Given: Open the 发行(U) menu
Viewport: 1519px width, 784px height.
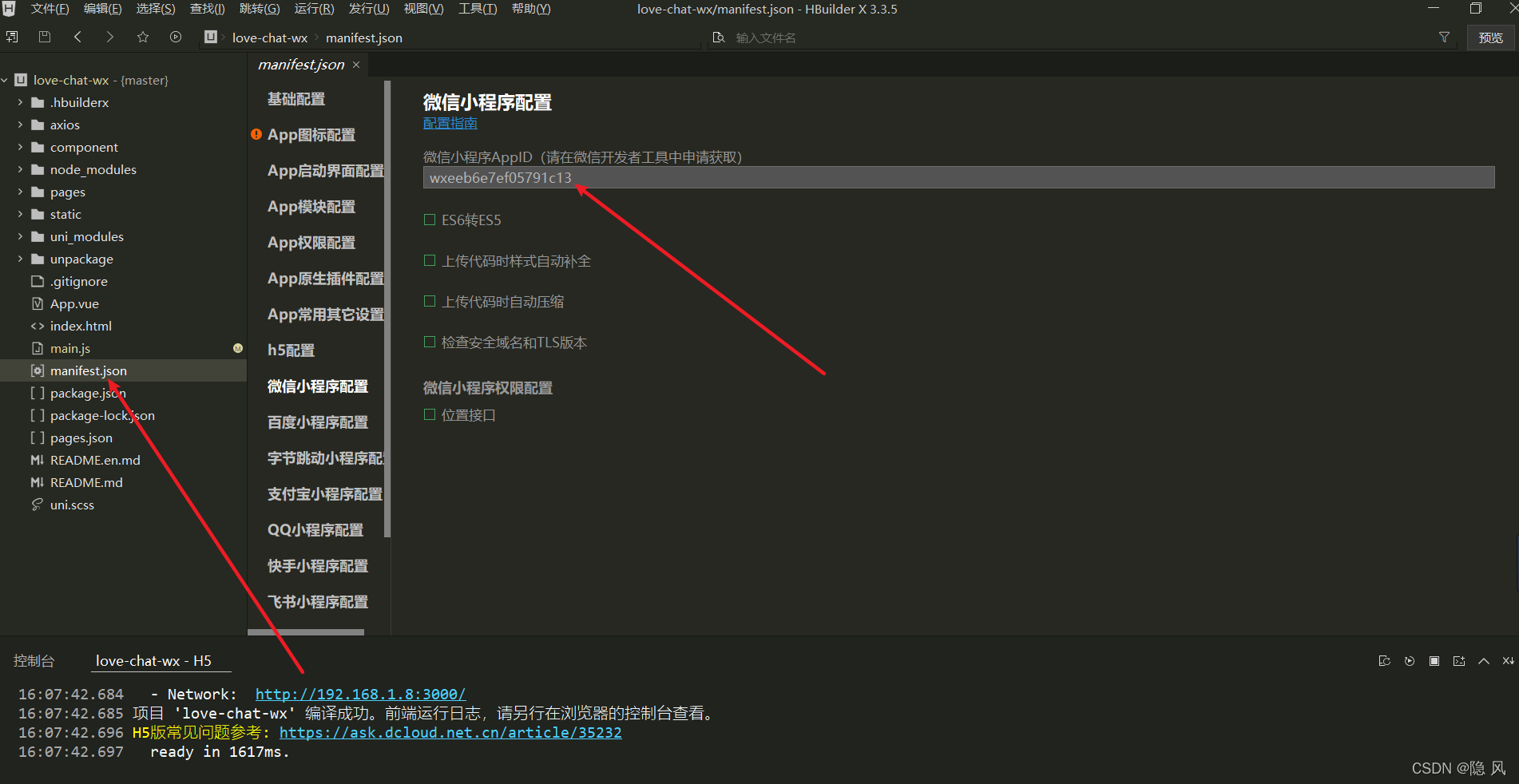Looking at the screenshot, I should [369, 9].
